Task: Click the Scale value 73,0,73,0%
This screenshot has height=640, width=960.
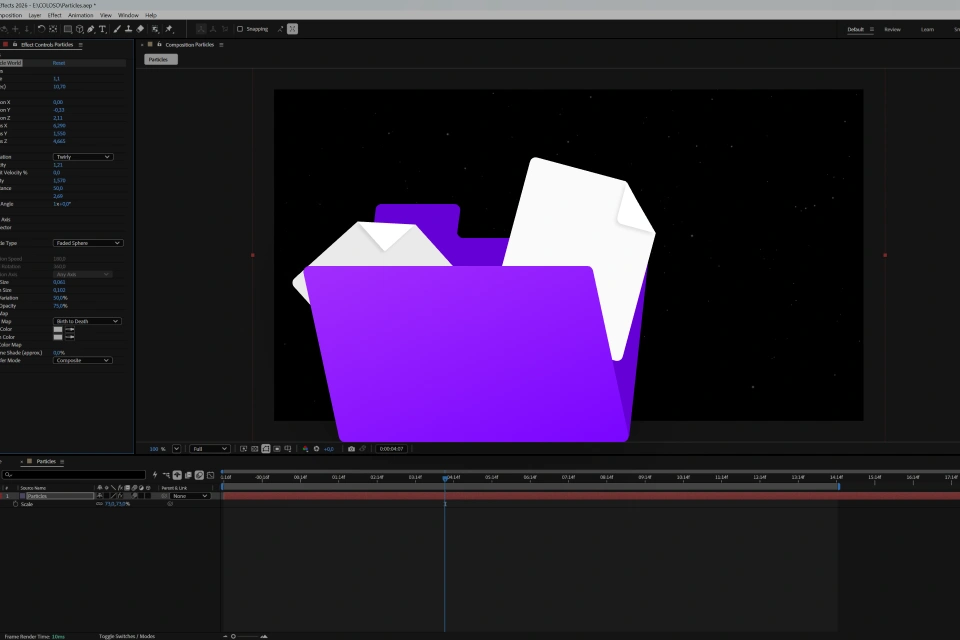Action: pos(117,504)
